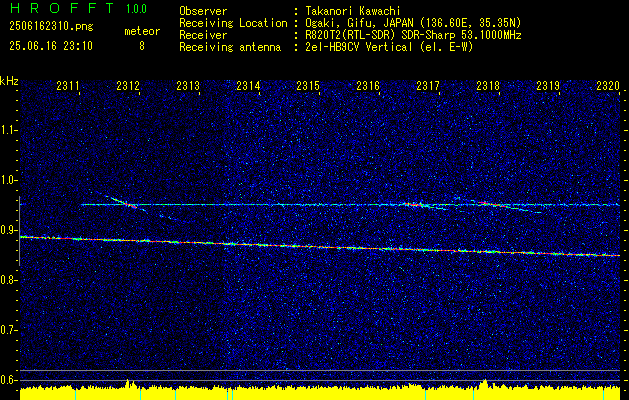
Task: Click the observer name Takanori Kawachi
Action: point(353,11)
